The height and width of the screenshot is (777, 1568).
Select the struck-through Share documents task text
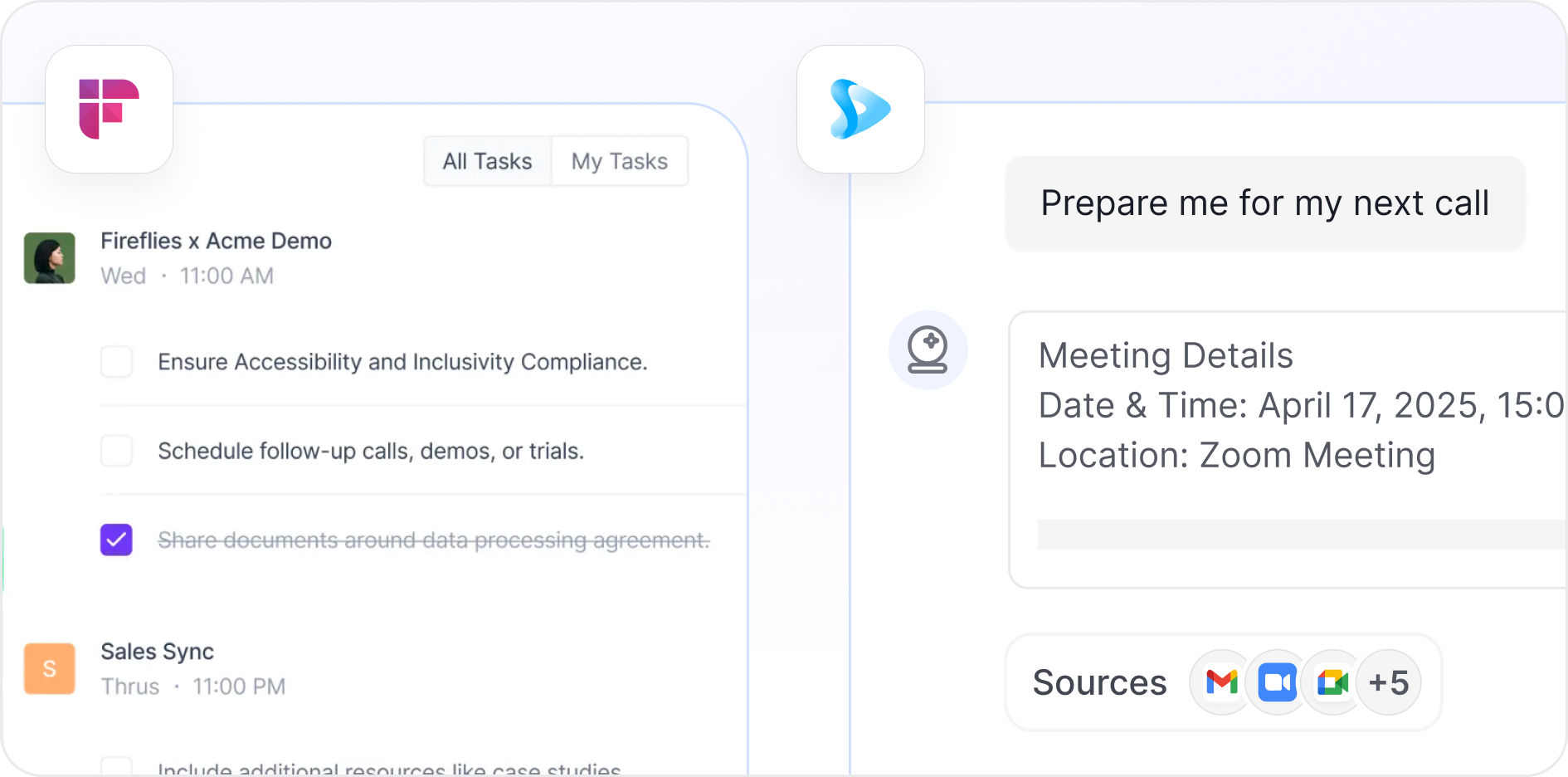pos(434,540)
